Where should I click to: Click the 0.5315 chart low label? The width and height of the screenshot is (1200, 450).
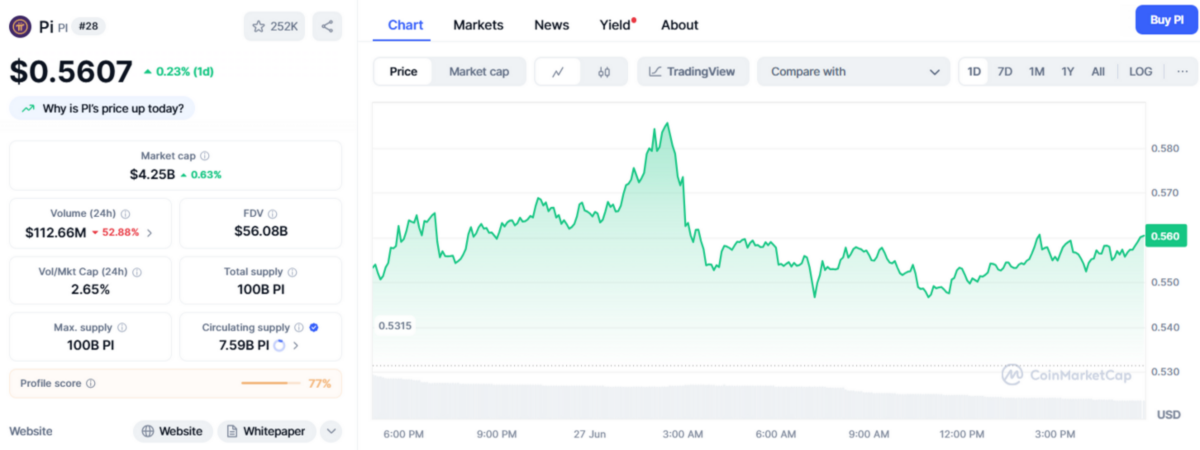click(x=395, y=325)
